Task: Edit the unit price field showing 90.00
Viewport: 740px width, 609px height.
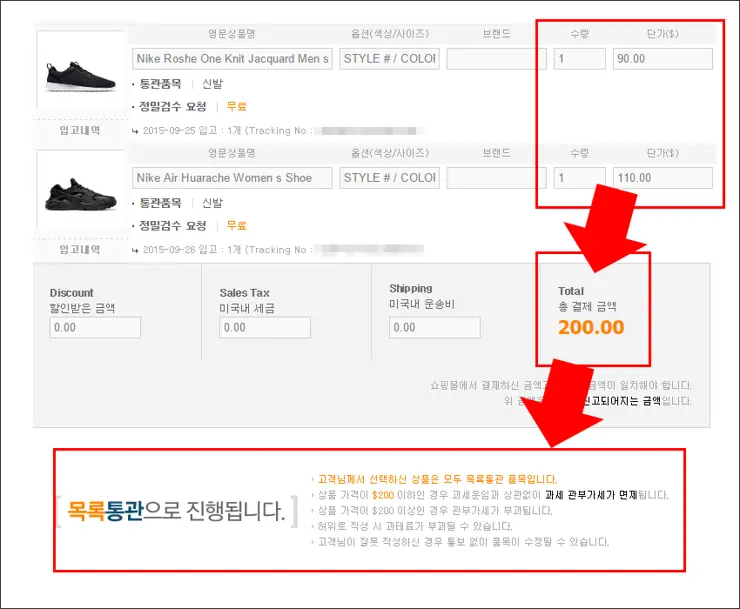Action: (662, 59)
